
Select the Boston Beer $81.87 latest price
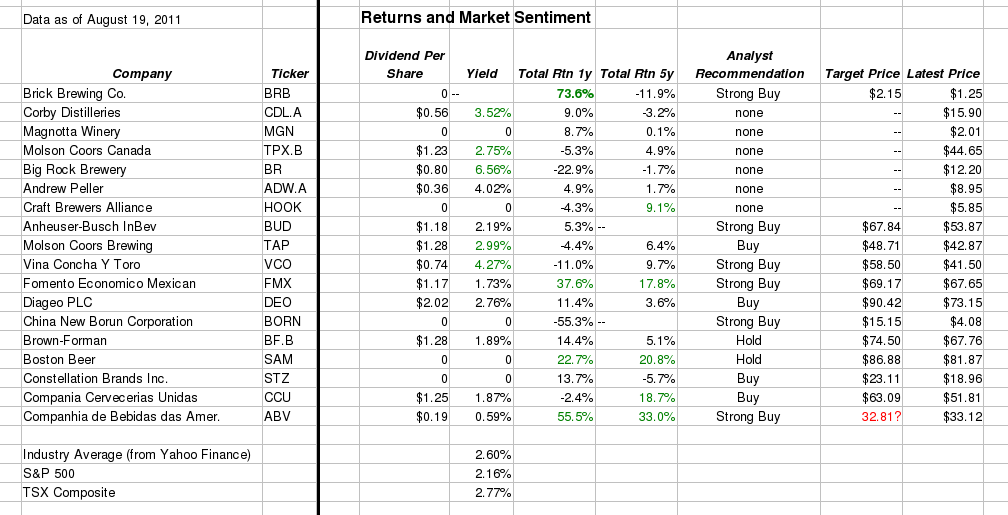pos(961,360)
